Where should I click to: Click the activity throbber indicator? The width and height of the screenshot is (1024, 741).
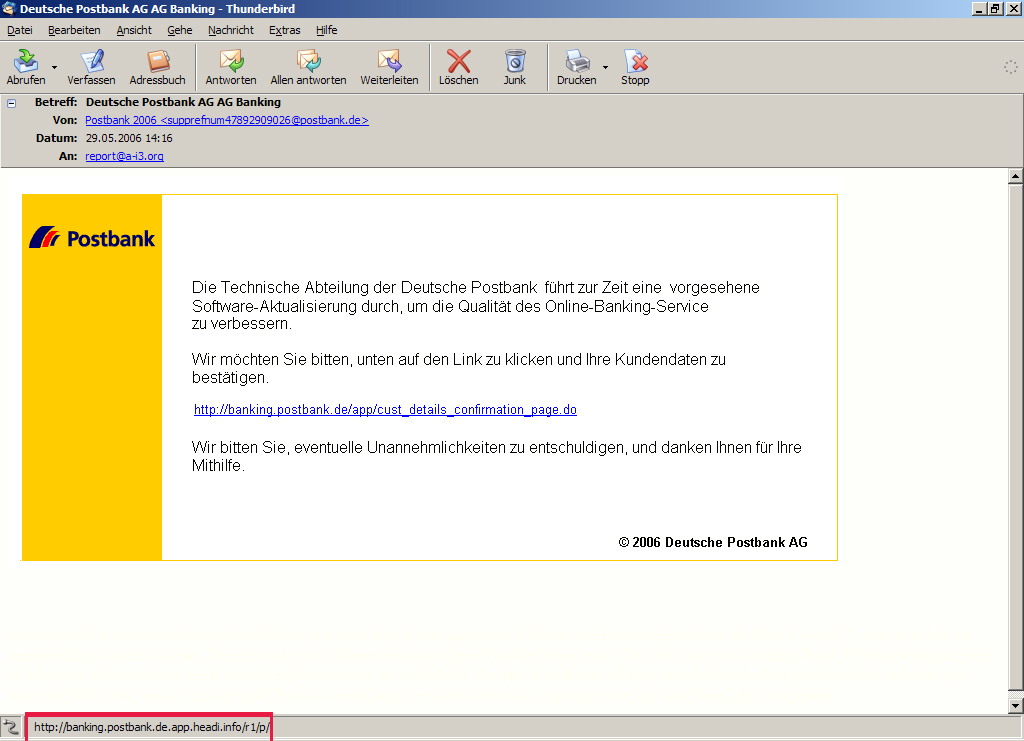[x=1010, y=67]
